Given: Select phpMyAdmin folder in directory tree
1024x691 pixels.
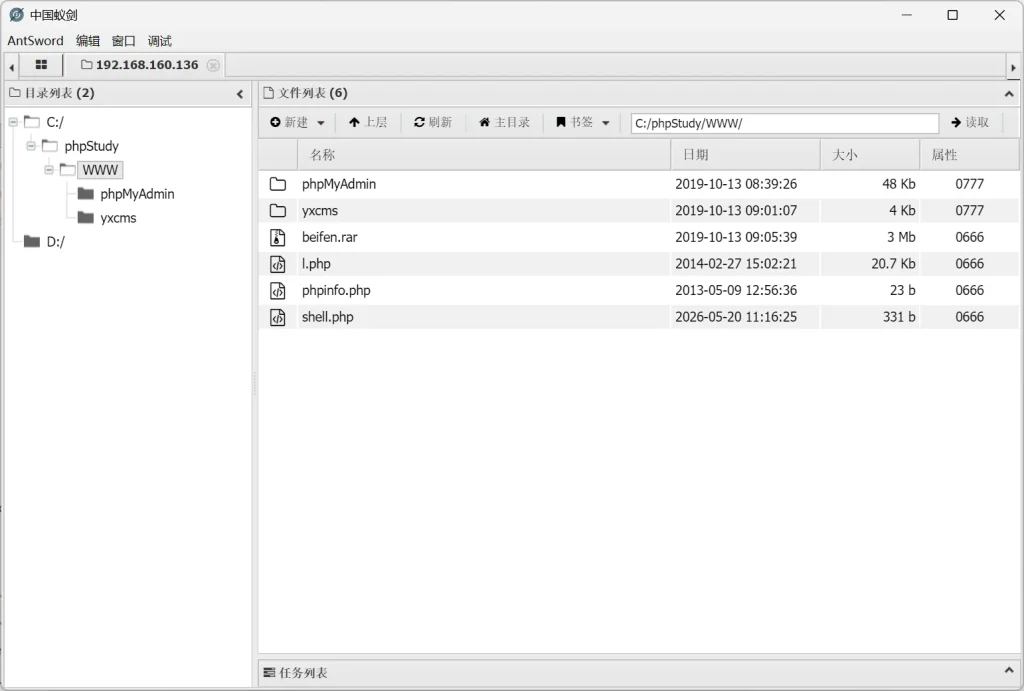Looking at the screenshot, I should click(x=137, y=194).
